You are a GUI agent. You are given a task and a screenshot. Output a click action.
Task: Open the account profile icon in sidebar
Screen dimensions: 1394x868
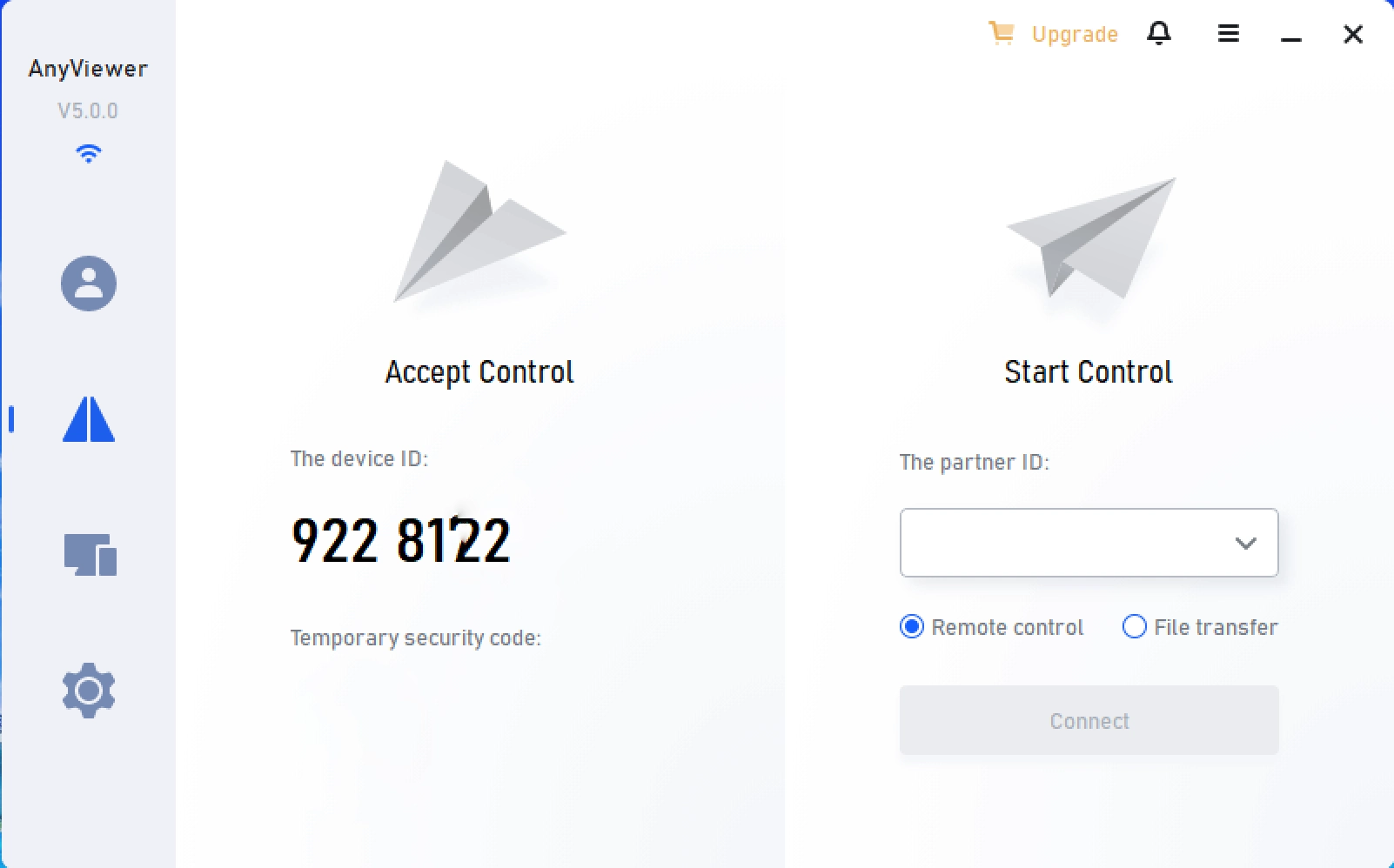coord(89,284)
